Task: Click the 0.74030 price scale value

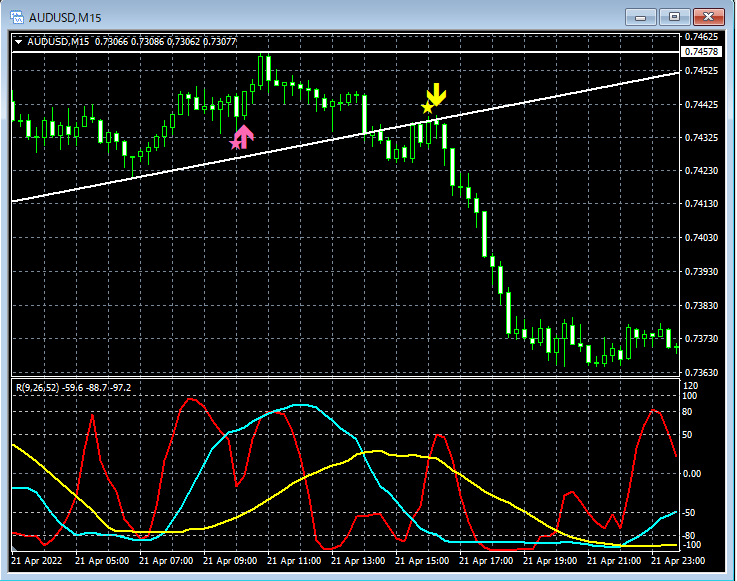Action: (701, 237)
